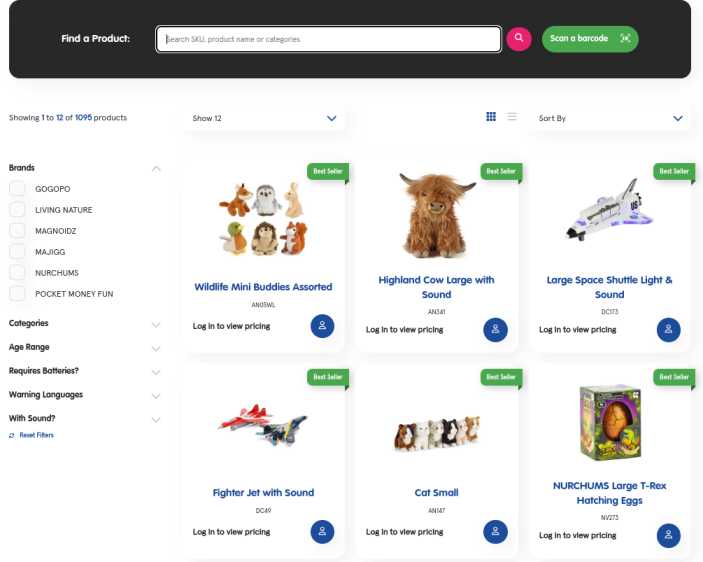Check the GOGOPO brand filter

point(17,189)
